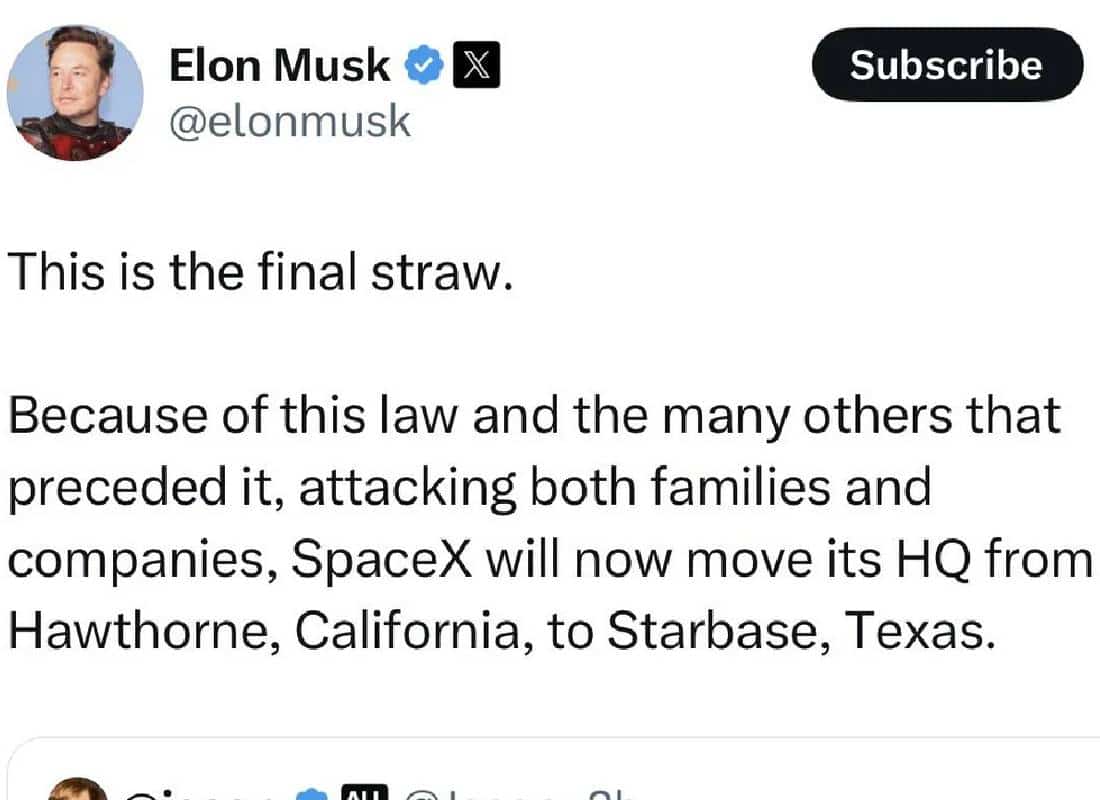
Task: Open the quoted post author's avatar
Action: click(77, 790)
